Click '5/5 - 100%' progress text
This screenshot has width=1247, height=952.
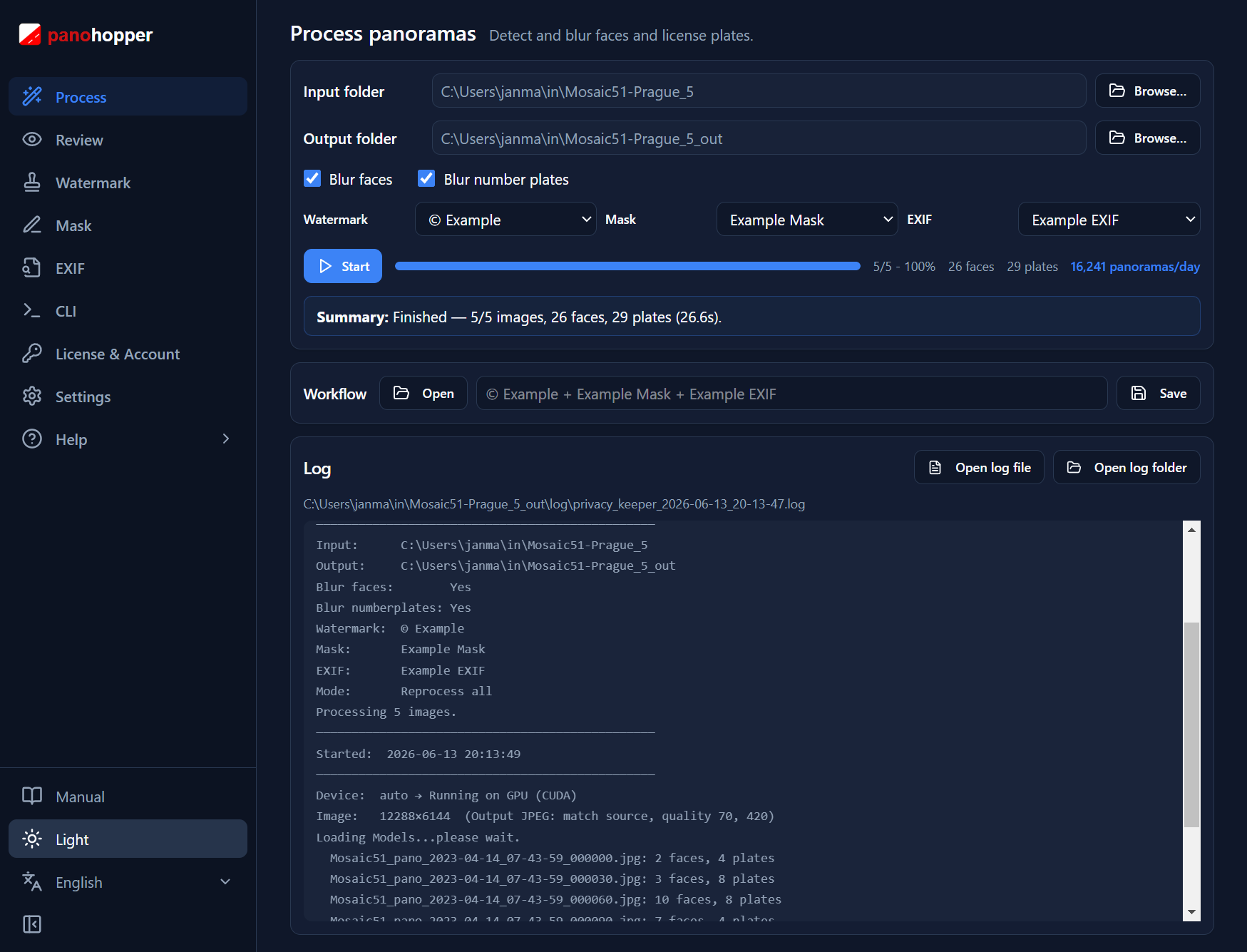[904, 266]
